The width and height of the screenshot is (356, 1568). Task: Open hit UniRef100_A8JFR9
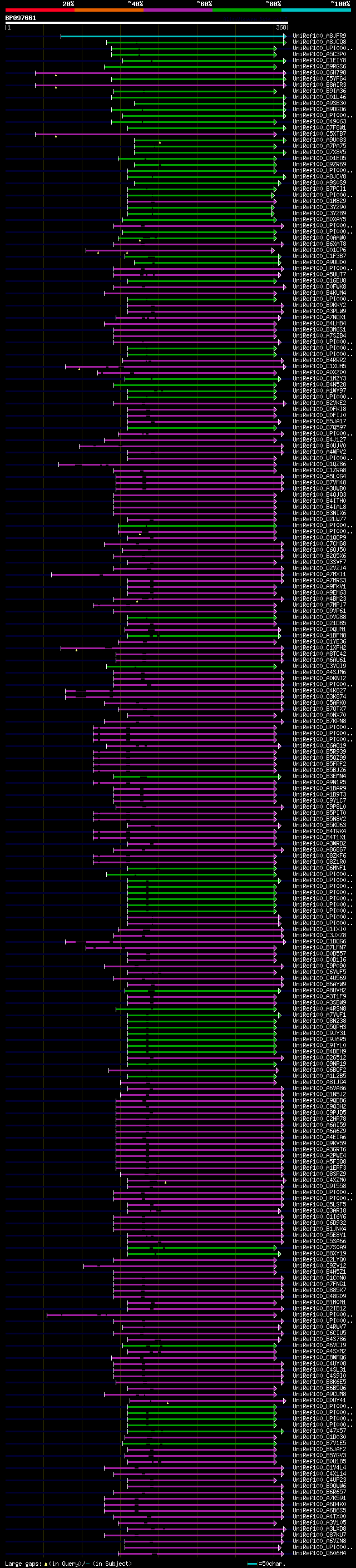tap(319, 36)
